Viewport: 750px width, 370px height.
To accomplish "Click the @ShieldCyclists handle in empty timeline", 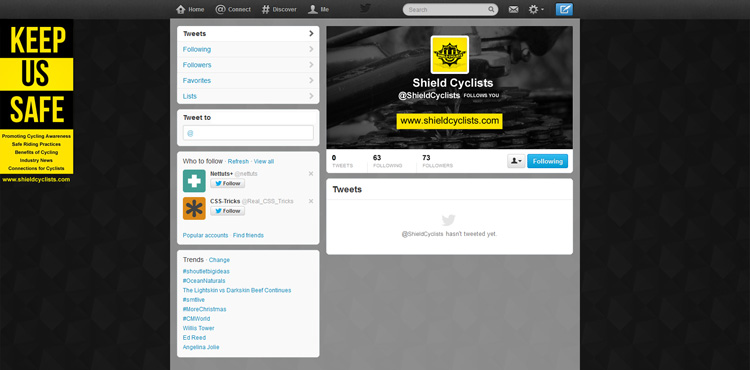I will coord(422,234).
